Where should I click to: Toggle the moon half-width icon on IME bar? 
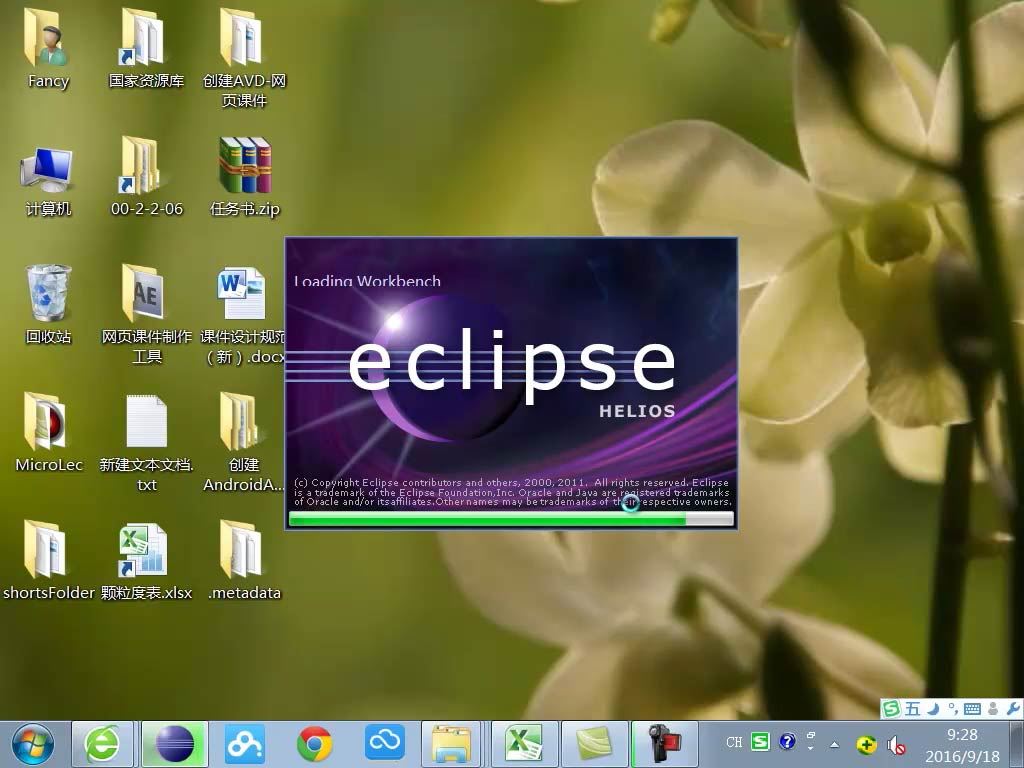coord(933,708)
